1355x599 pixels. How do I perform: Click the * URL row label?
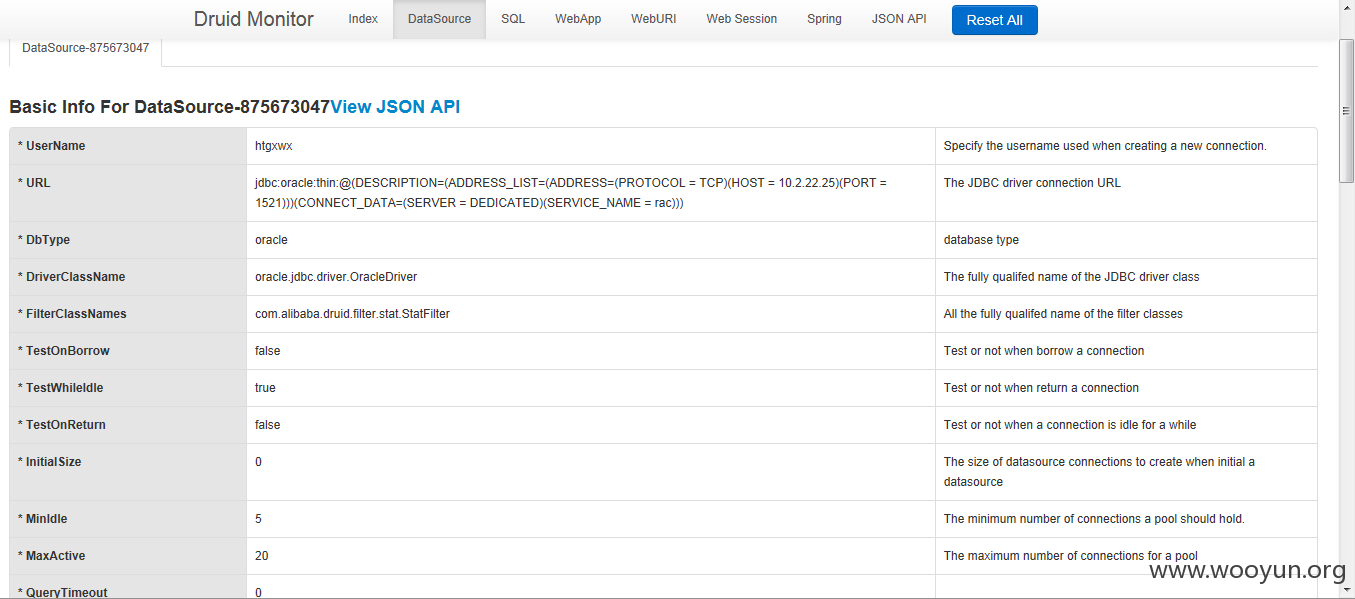(34, 183)
